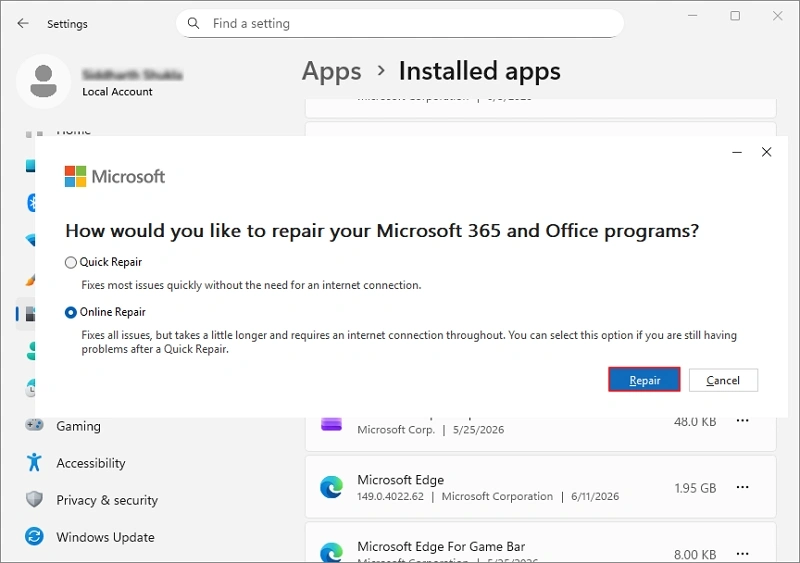The height and width of the screenshot is (563, 800).
Task: Open more options for Microsoft Edge
Action: click(x=742, y=487)
